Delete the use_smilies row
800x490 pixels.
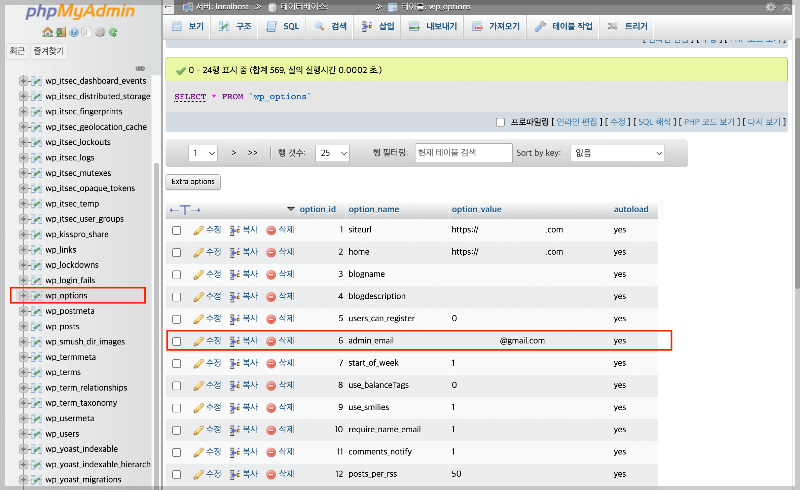tap(281, 408)
